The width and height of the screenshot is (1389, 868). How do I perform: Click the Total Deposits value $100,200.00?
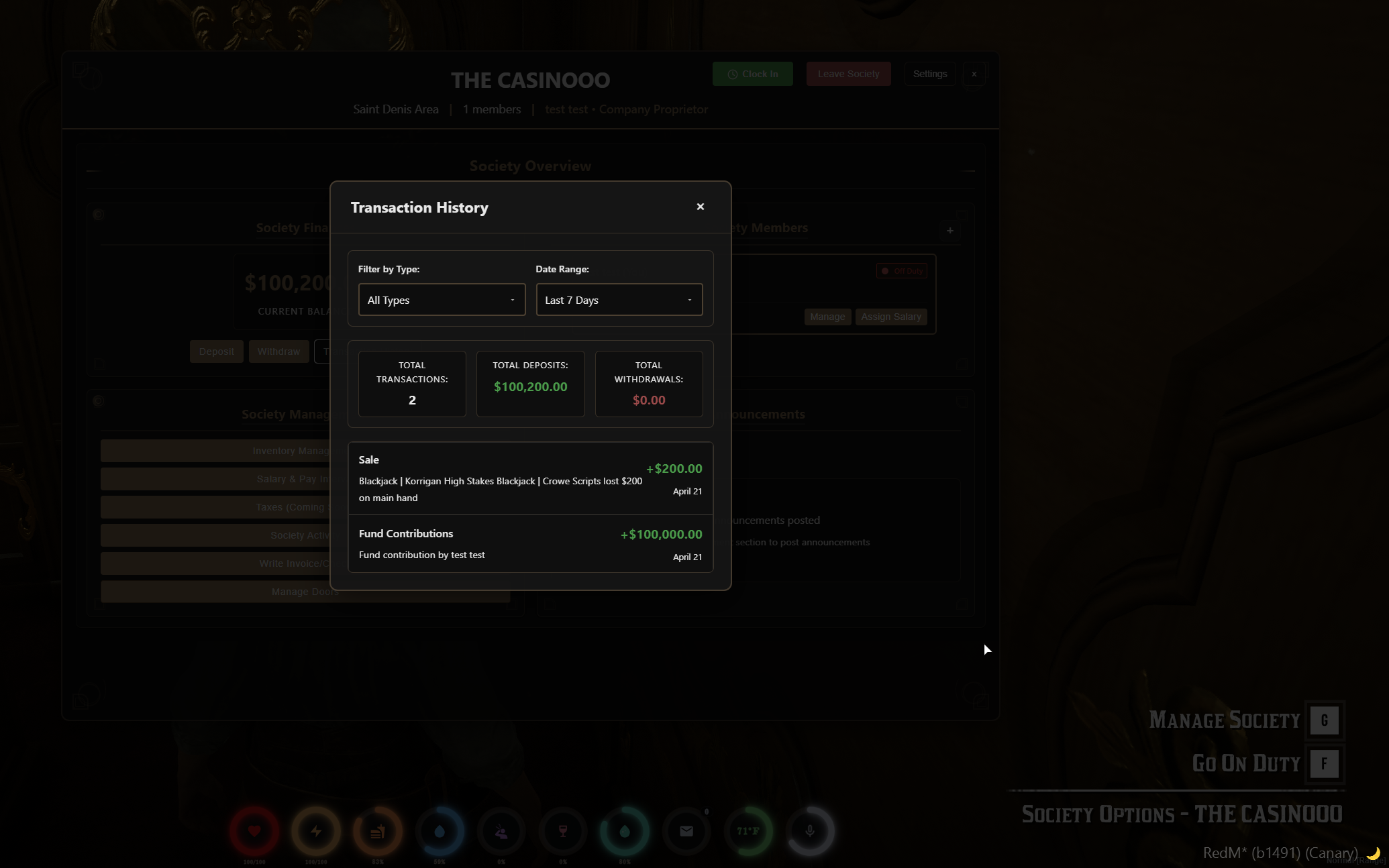tap(530, 387)
